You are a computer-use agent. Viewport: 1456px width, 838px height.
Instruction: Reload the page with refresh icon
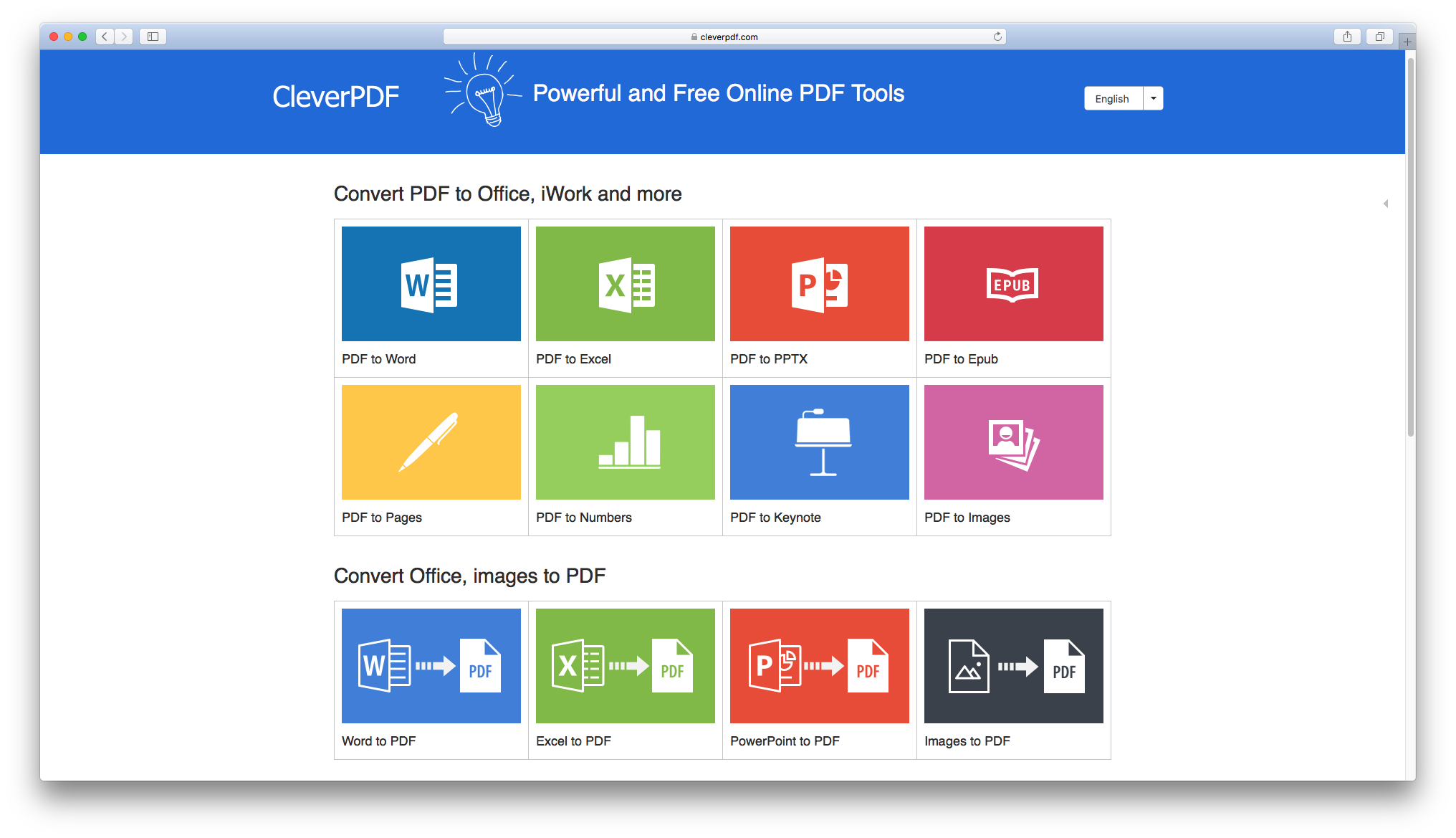[x=997, y=37]
